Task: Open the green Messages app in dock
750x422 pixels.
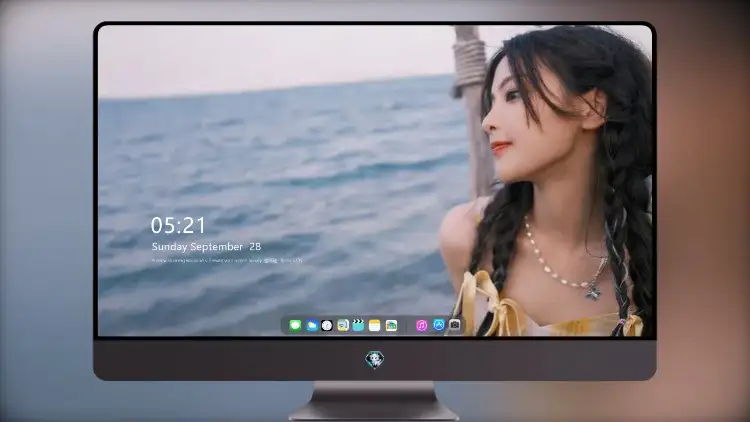Action: [x=295, y=325]
